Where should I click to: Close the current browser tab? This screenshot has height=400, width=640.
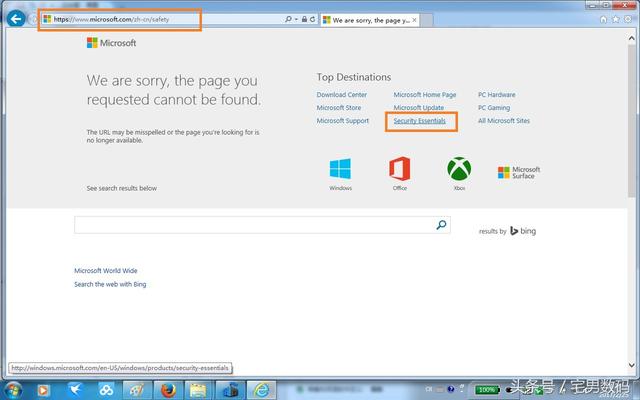414,20
